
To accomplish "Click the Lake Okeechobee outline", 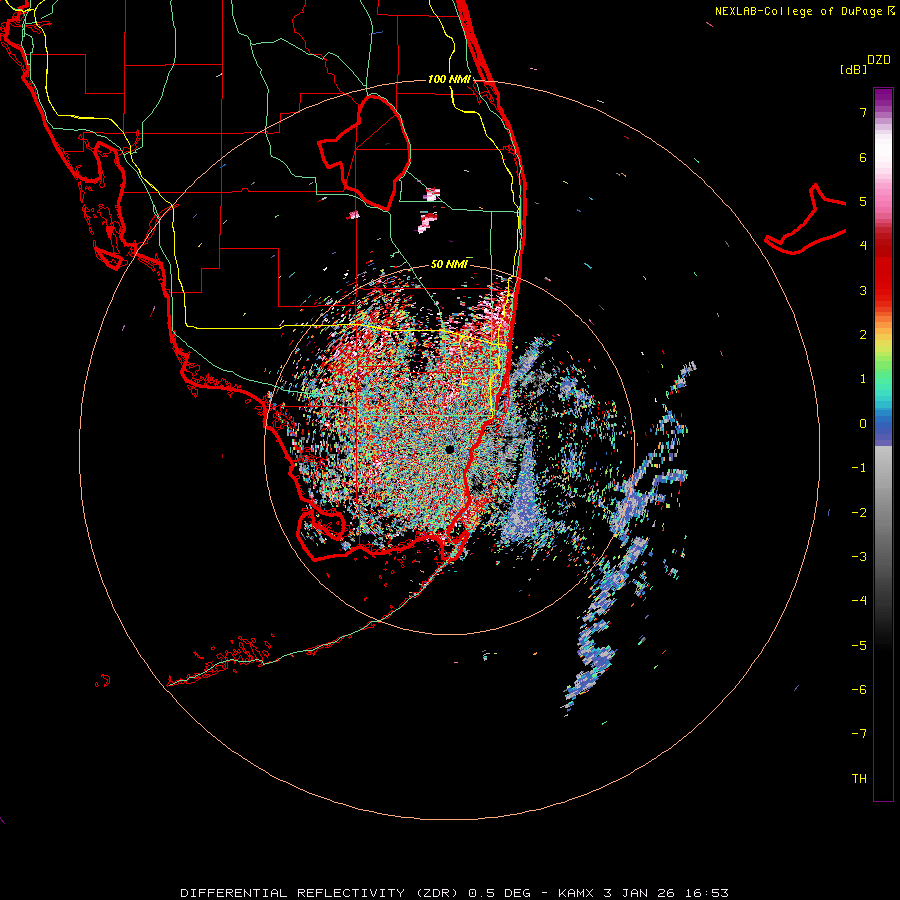I will [x=365, y=153].
